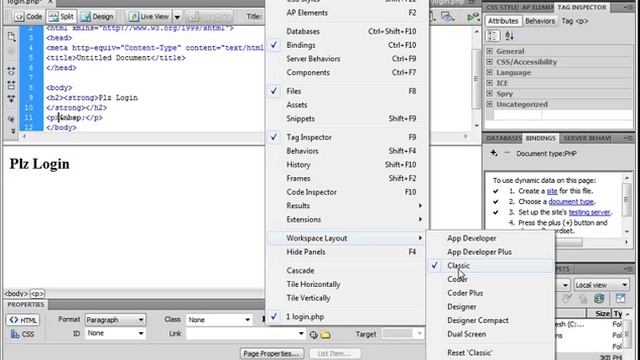Click the point-to-file target icon
The width and height of the screenshot is (640, 360).
tap(313, 335)
